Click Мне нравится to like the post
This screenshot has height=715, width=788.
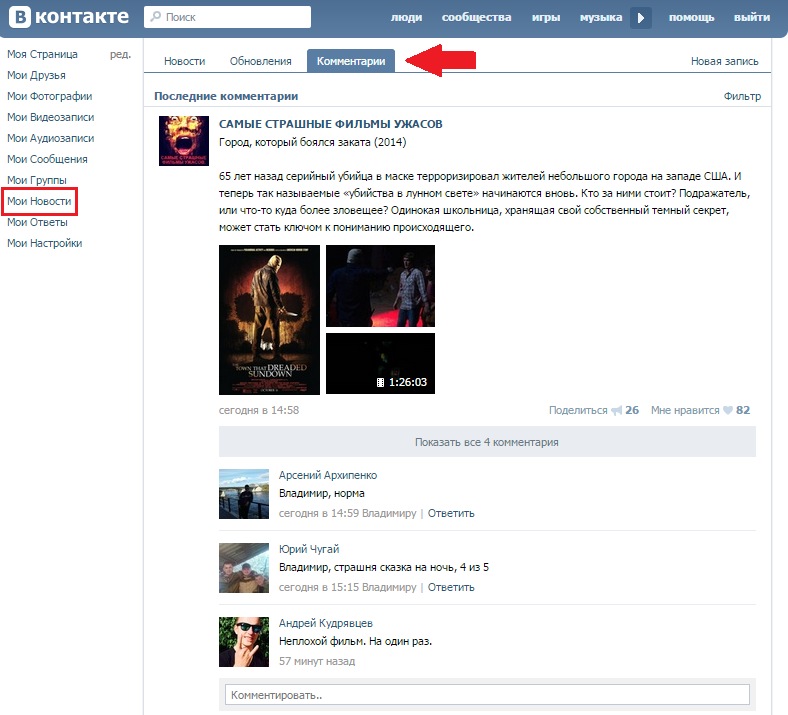tap(685, 410)
